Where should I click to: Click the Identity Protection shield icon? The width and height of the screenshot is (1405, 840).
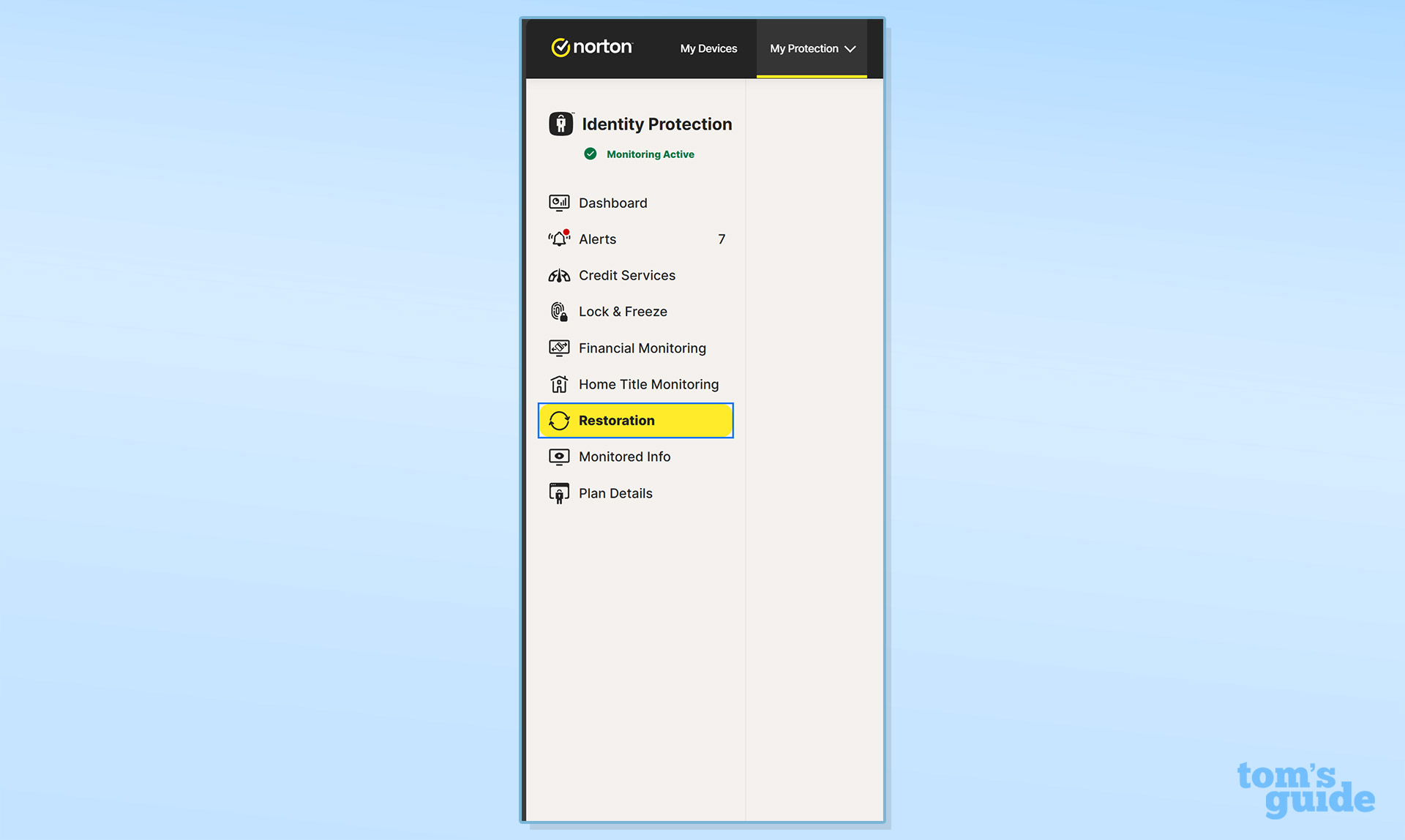click(x=561, y=124)
